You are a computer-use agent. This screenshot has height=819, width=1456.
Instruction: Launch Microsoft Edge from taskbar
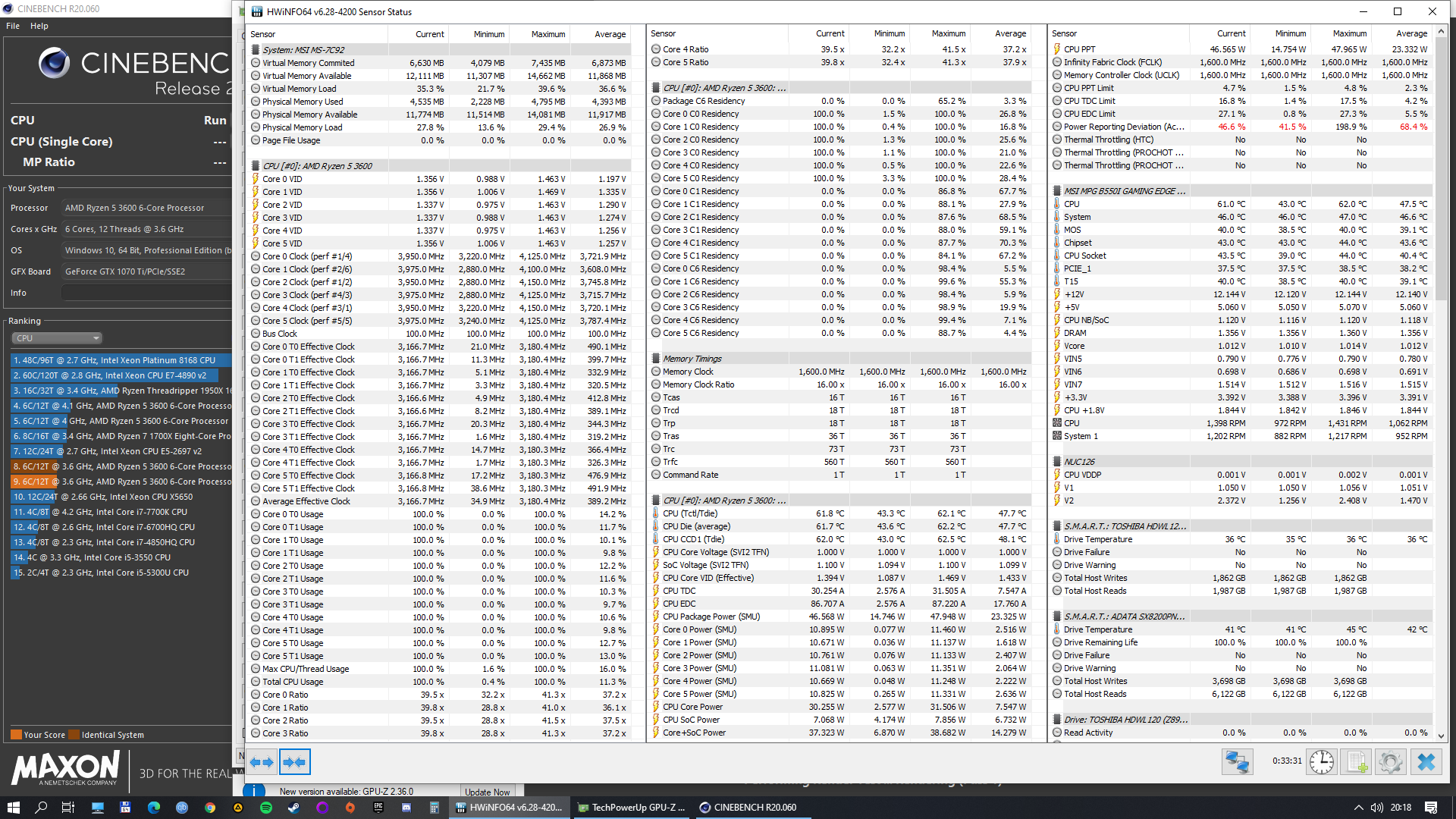click(x=154, y=808)
